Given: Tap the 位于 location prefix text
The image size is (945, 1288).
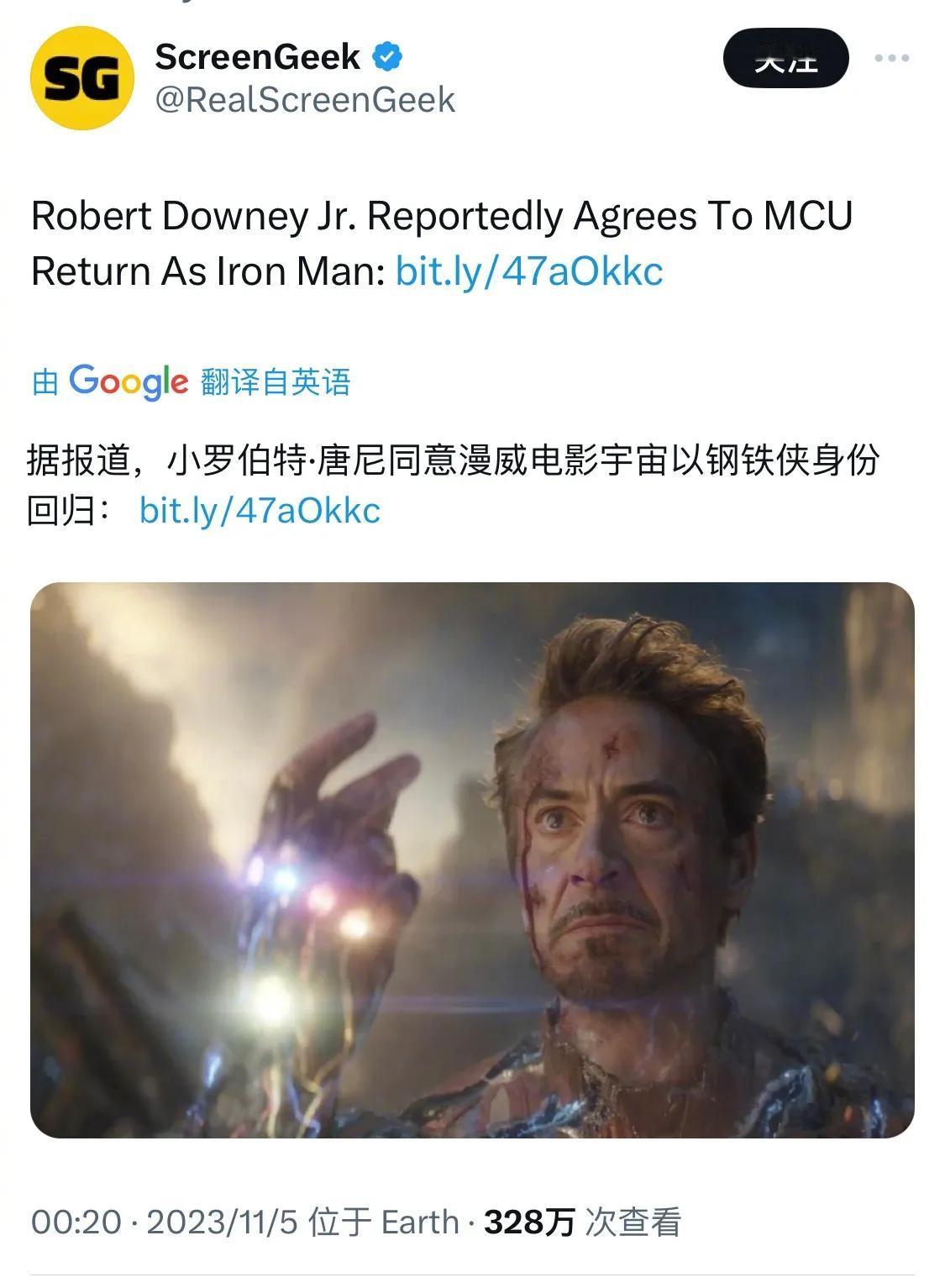Looking at the screenshot, I should click(x=339, y=1222).
